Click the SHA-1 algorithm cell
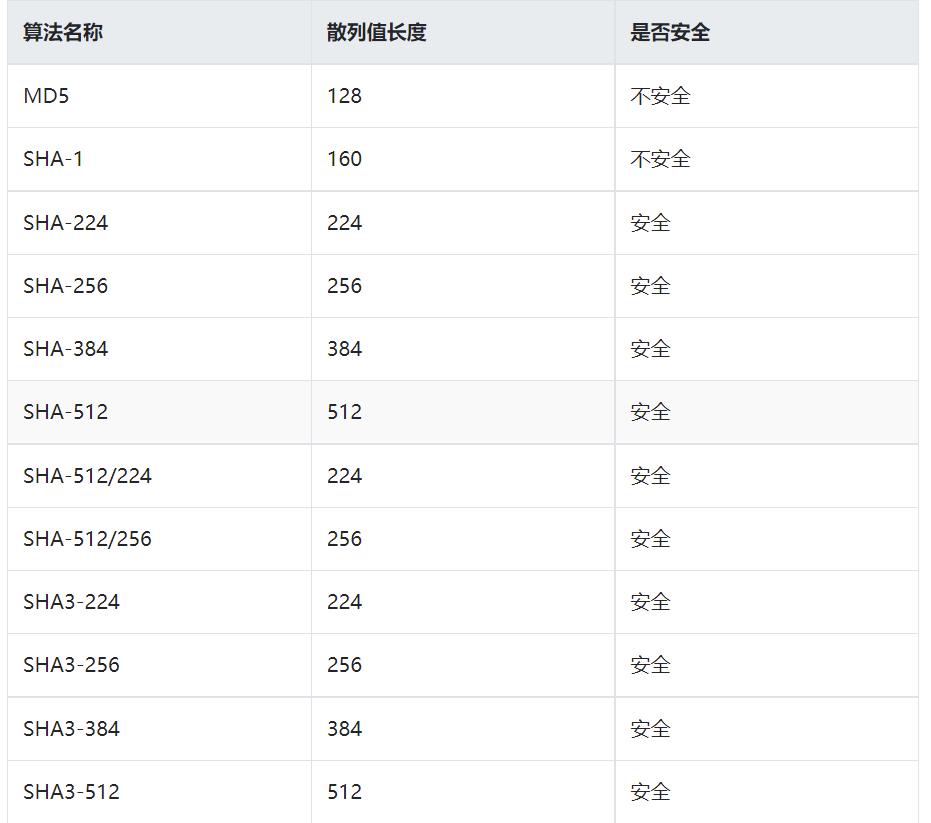The height and width of the screenshot is (823, 931). point(53,159)
